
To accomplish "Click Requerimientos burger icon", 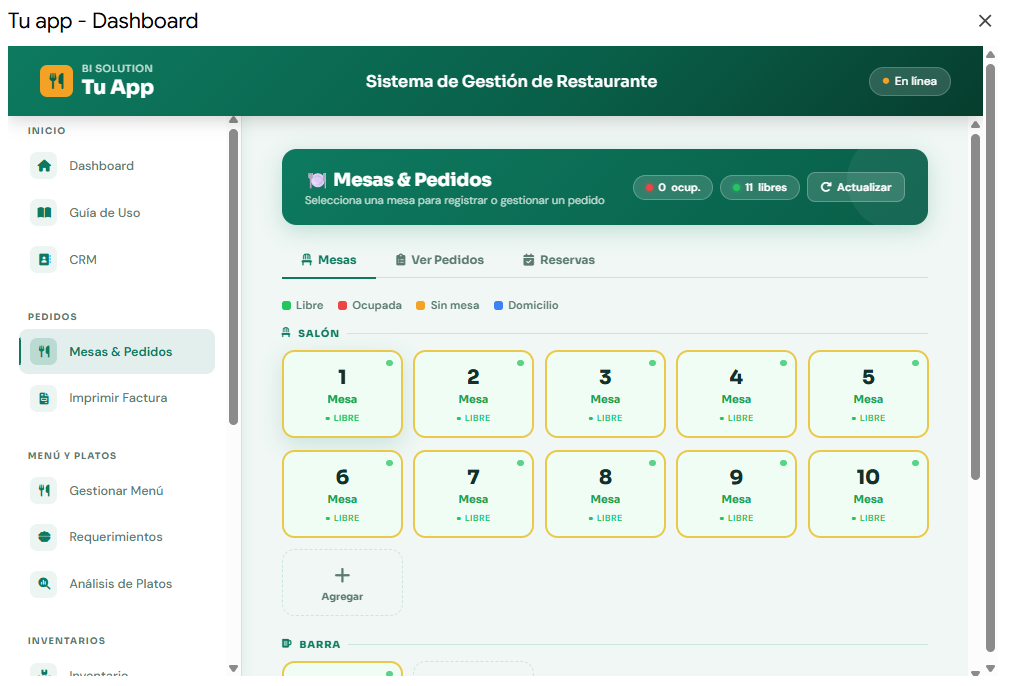I will click(x=44, y=537).
